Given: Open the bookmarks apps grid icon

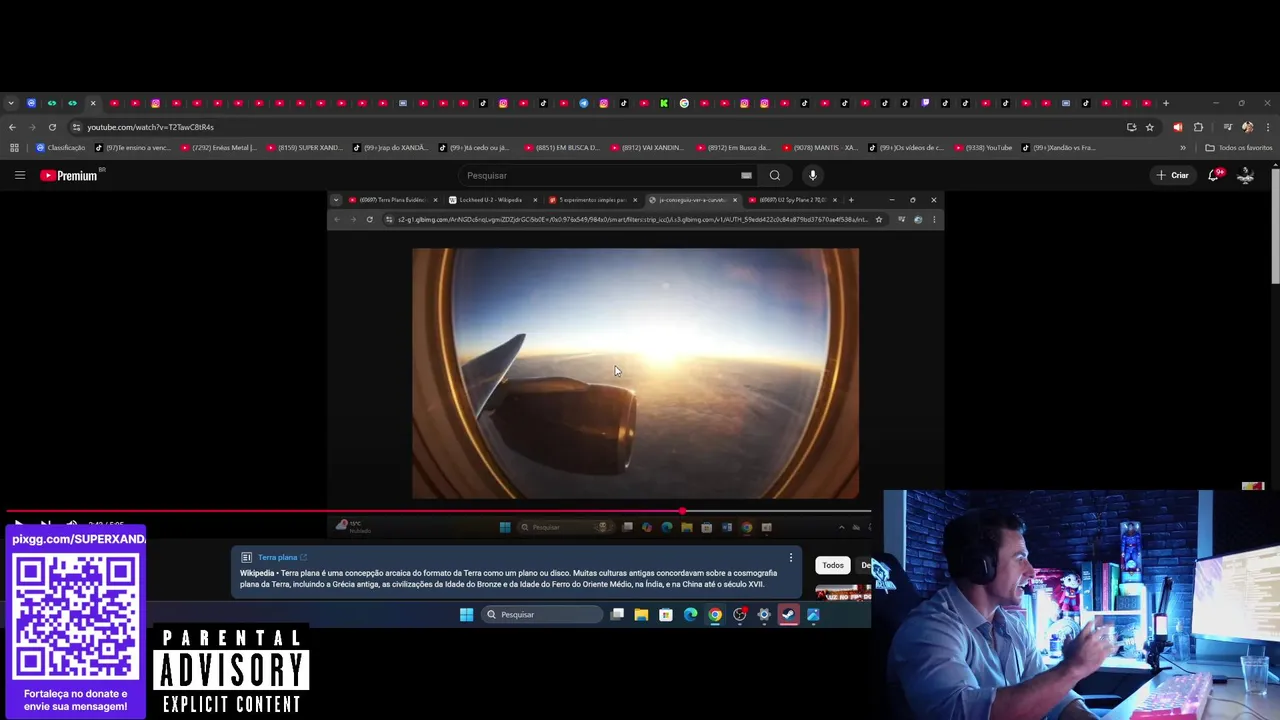Looking at the screenshot, I should tap(14, 148).
